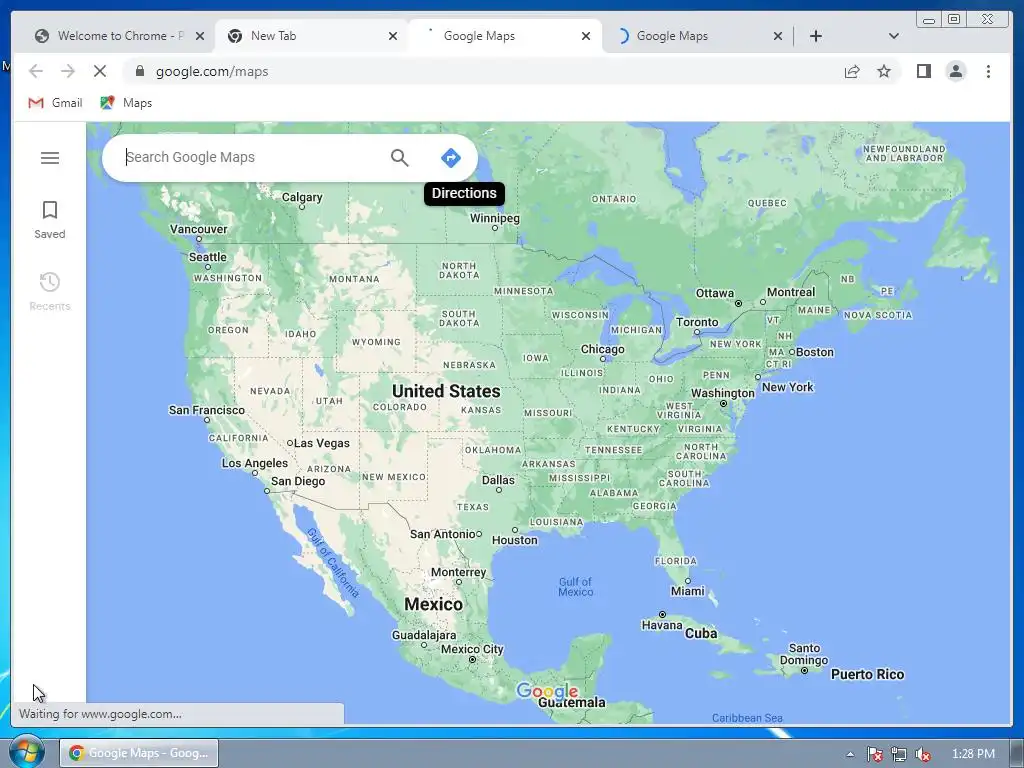This screenshot has height=768, width=1024.
Task: Toggle the Chrome side panel icon
Action: point(923,71)
